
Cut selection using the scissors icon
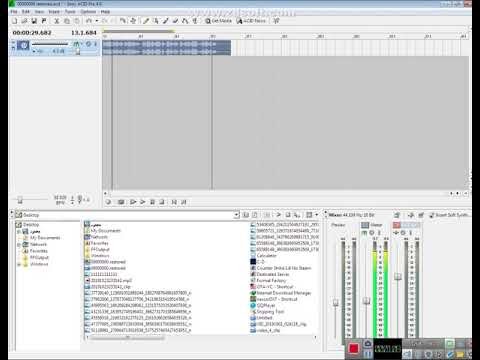57,21
